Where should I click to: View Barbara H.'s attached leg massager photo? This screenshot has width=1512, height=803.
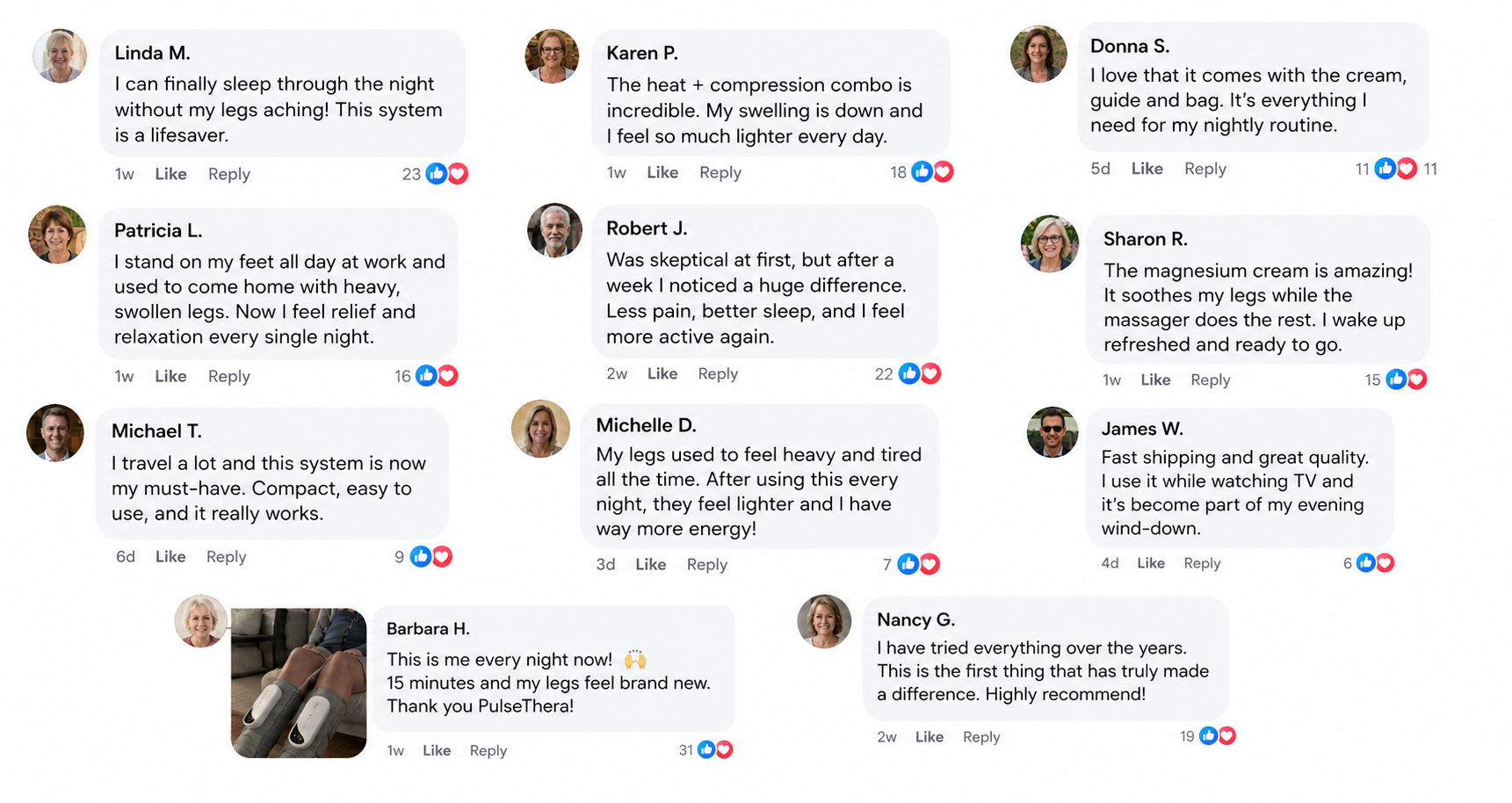click(299, 683)
